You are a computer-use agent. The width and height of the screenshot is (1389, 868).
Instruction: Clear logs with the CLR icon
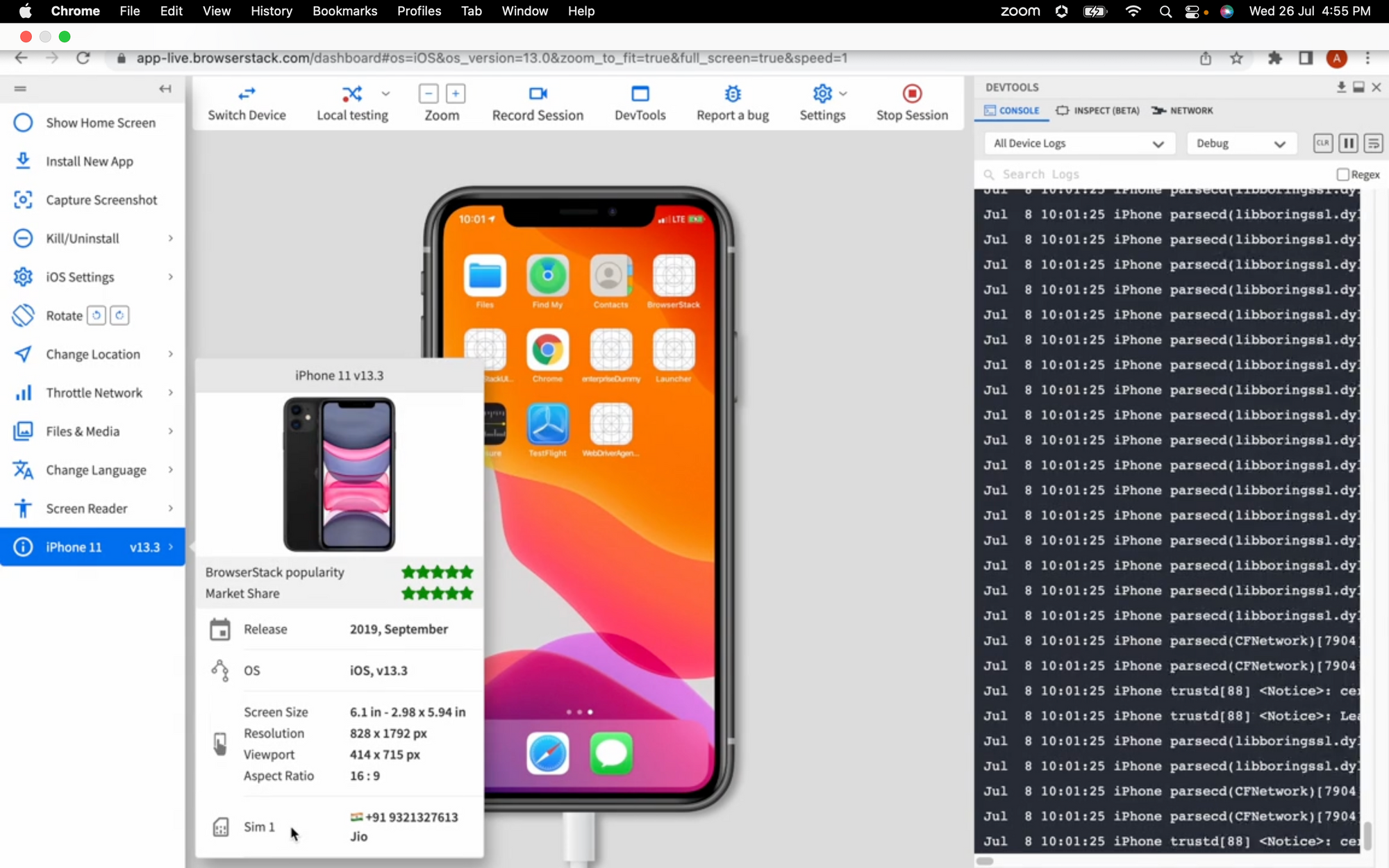(1322, 143)
